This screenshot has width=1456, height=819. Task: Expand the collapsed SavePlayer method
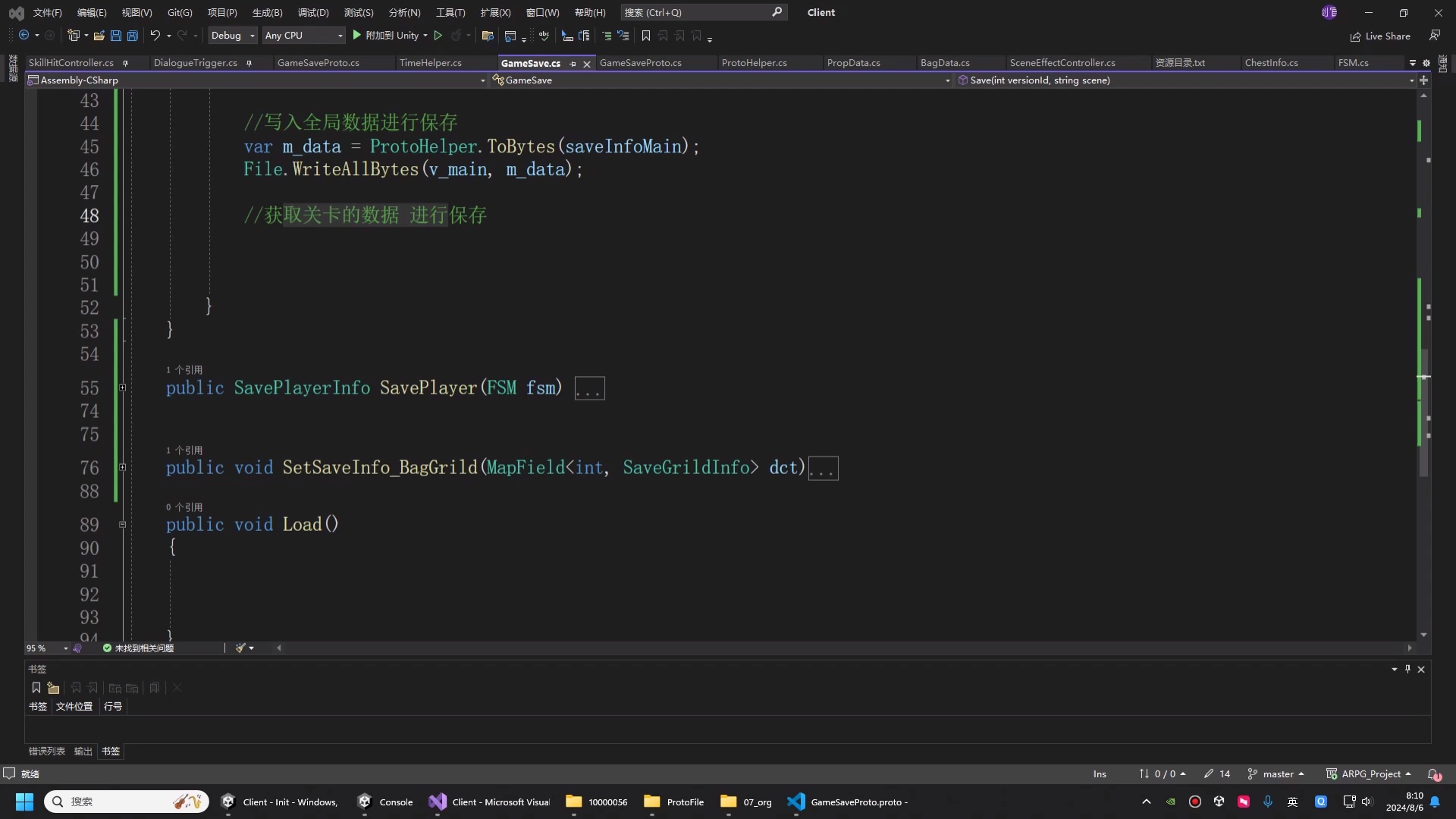[x=122, y=388]
